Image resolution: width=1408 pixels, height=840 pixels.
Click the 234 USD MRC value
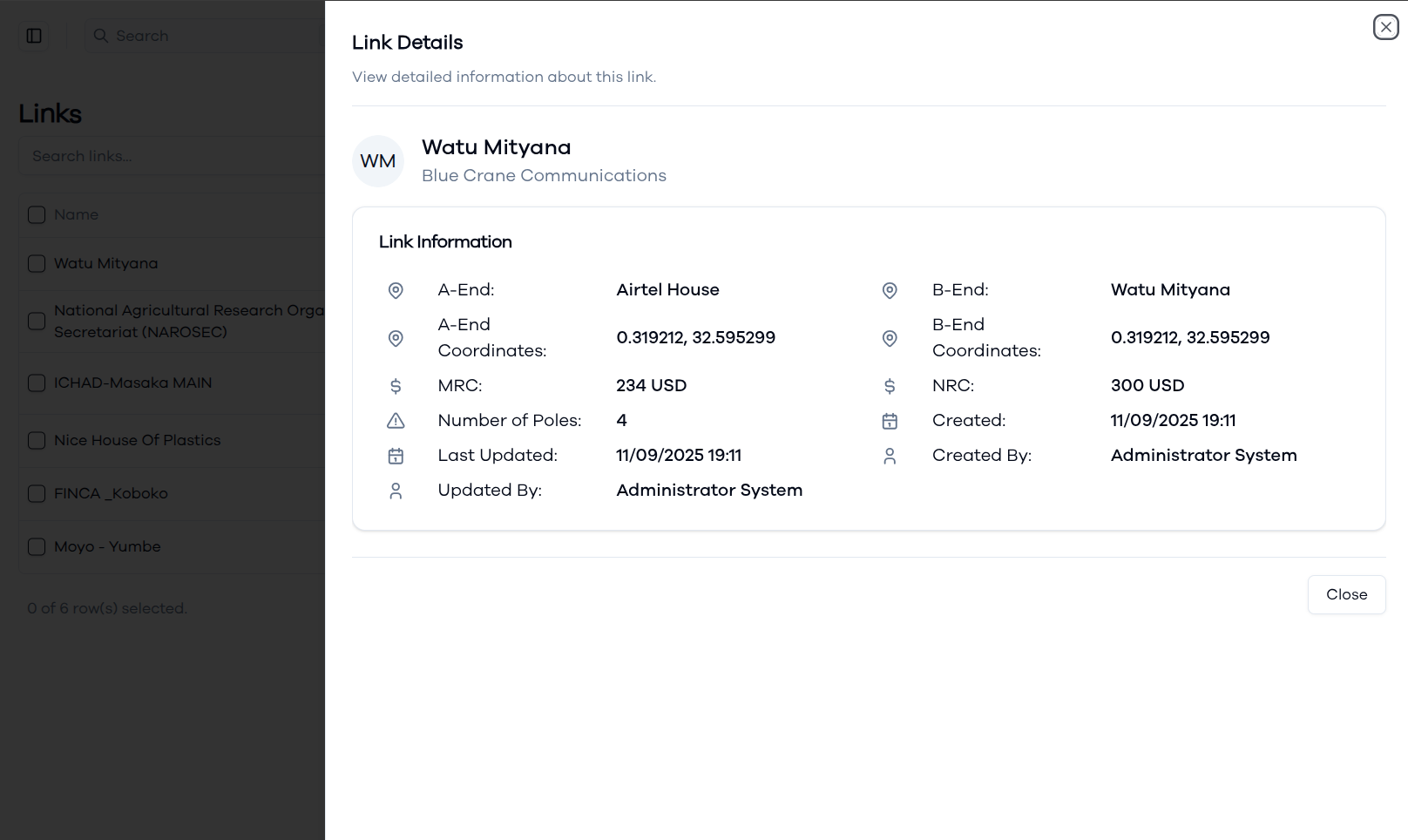(x=651, y=386)
